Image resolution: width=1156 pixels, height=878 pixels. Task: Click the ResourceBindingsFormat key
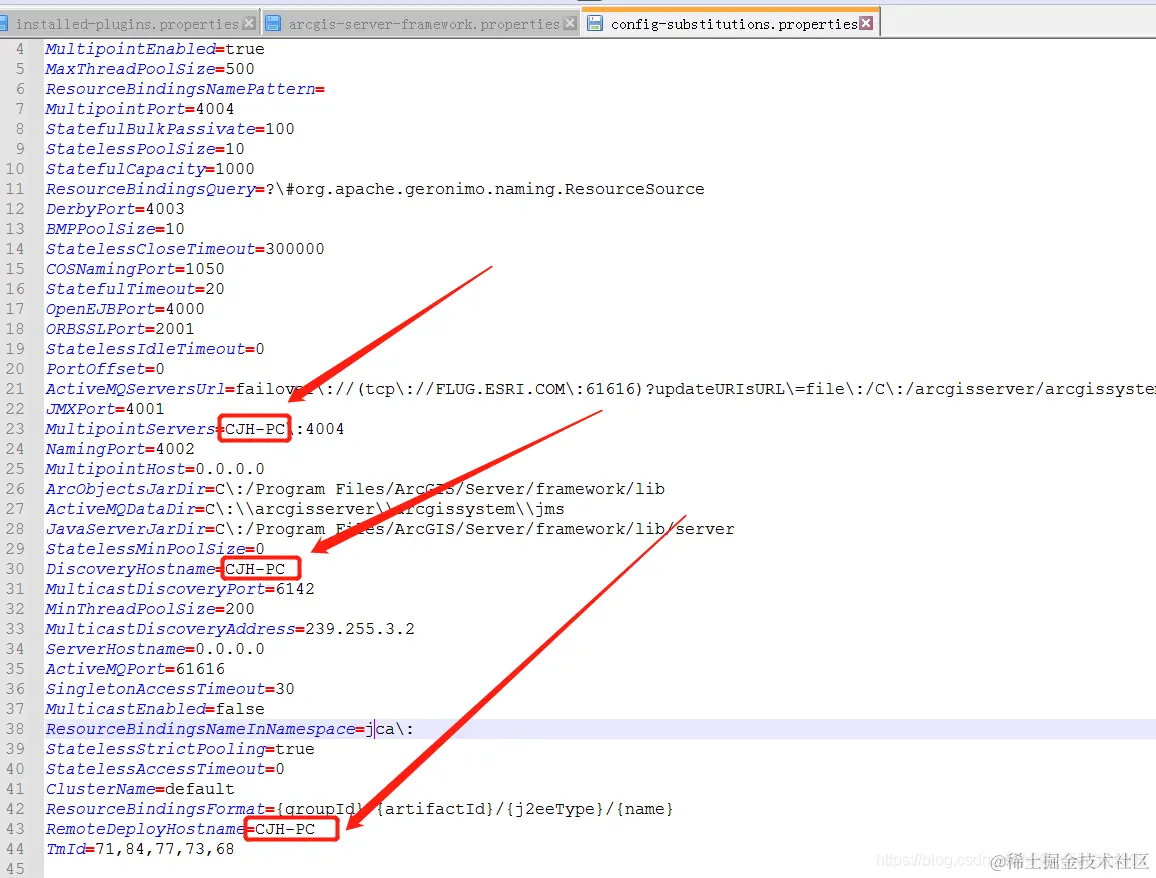(156, 809)
